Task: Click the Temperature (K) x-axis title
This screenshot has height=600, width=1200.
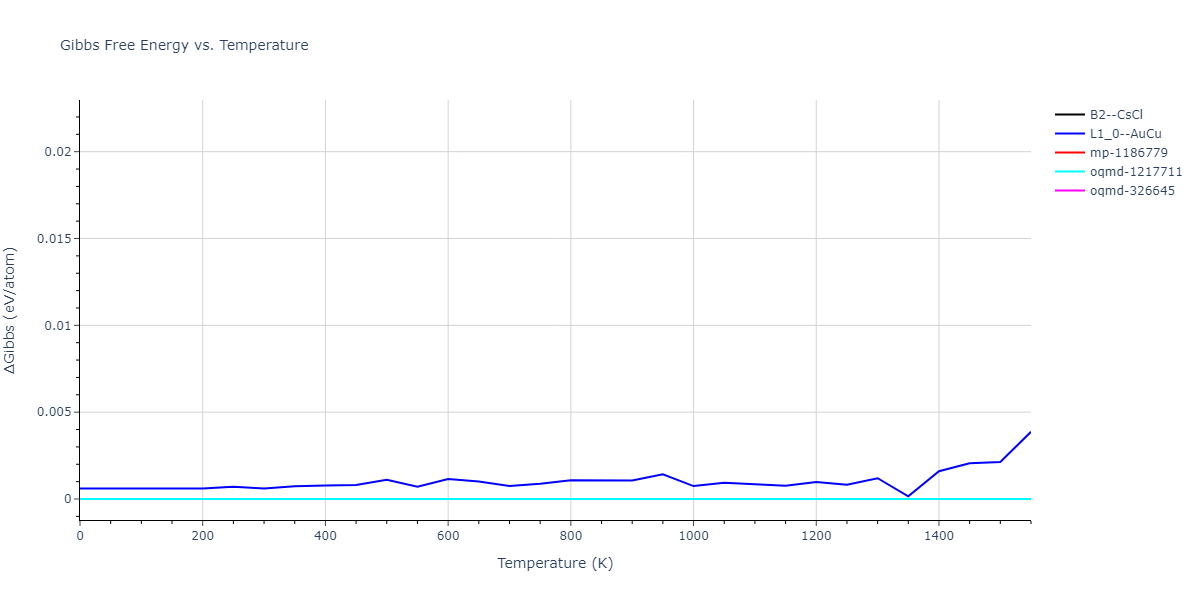Action: point(555,563)
